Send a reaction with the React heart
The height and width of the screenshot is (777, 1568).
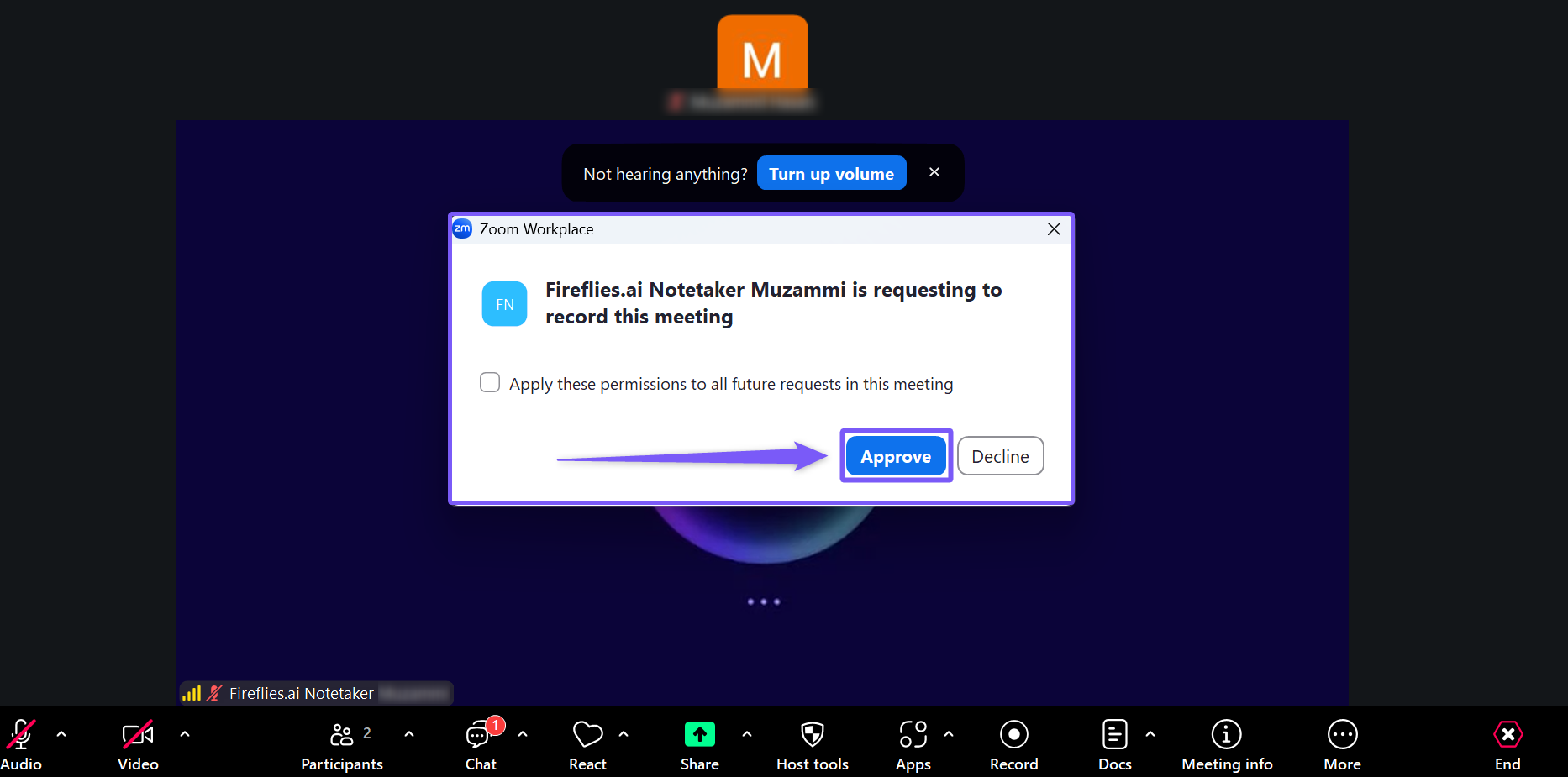[587, 744]
